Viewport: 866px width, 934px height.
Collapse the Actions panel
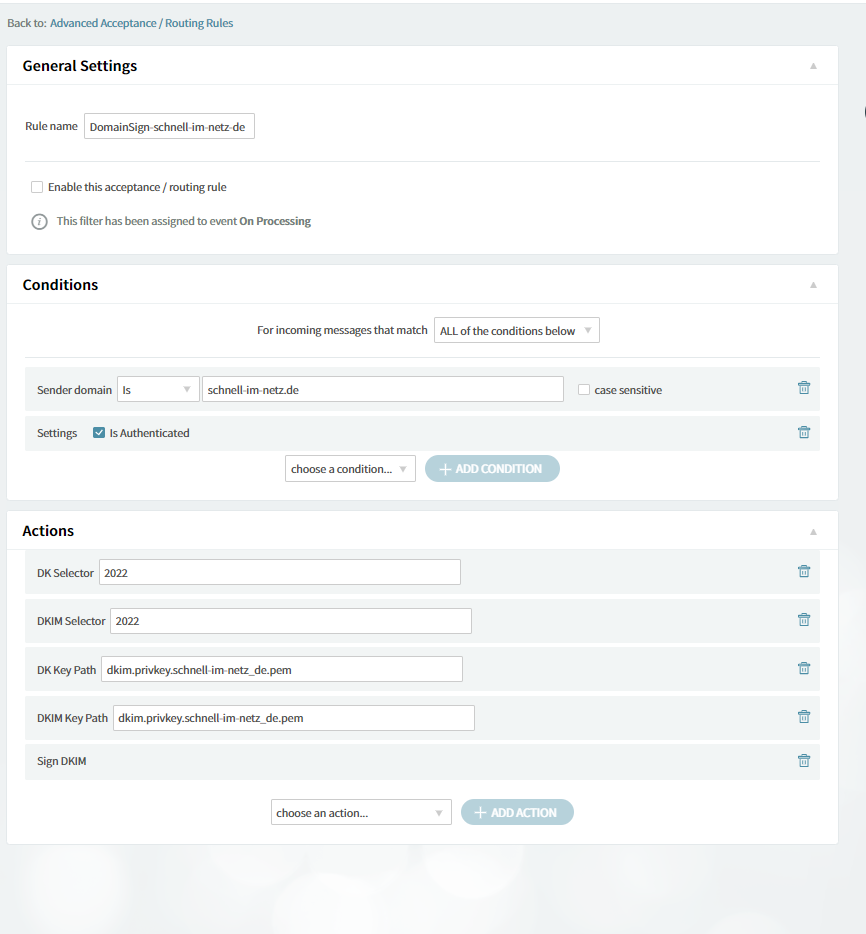pos(813,531)
